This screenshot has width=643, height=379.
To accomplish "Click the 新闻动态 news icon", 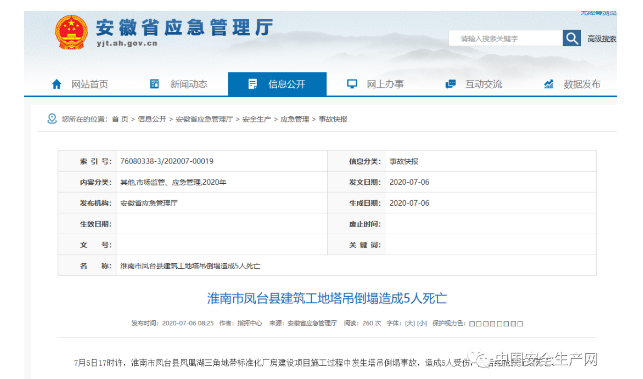I will (x=155, y=84).
